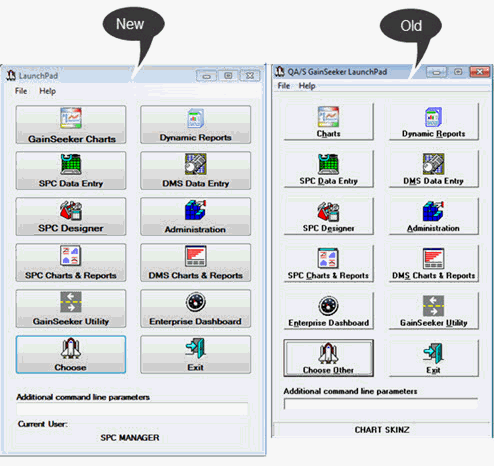Image resolution: width=494 pixels, height=466 pixels.
Task: Open Enterprise Dashboard in old LaunchPad
Action: click(328, 311)
